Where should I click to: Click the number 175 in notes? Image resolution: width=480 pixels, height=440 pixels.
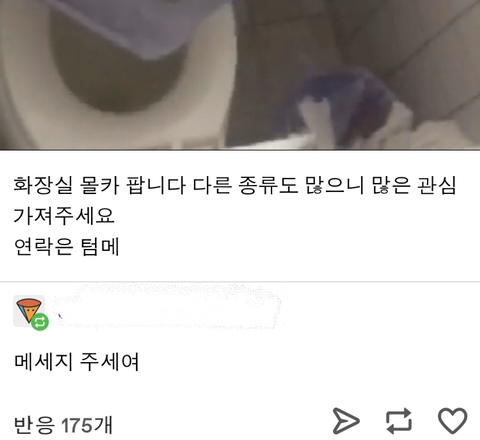tap(77, 425)
